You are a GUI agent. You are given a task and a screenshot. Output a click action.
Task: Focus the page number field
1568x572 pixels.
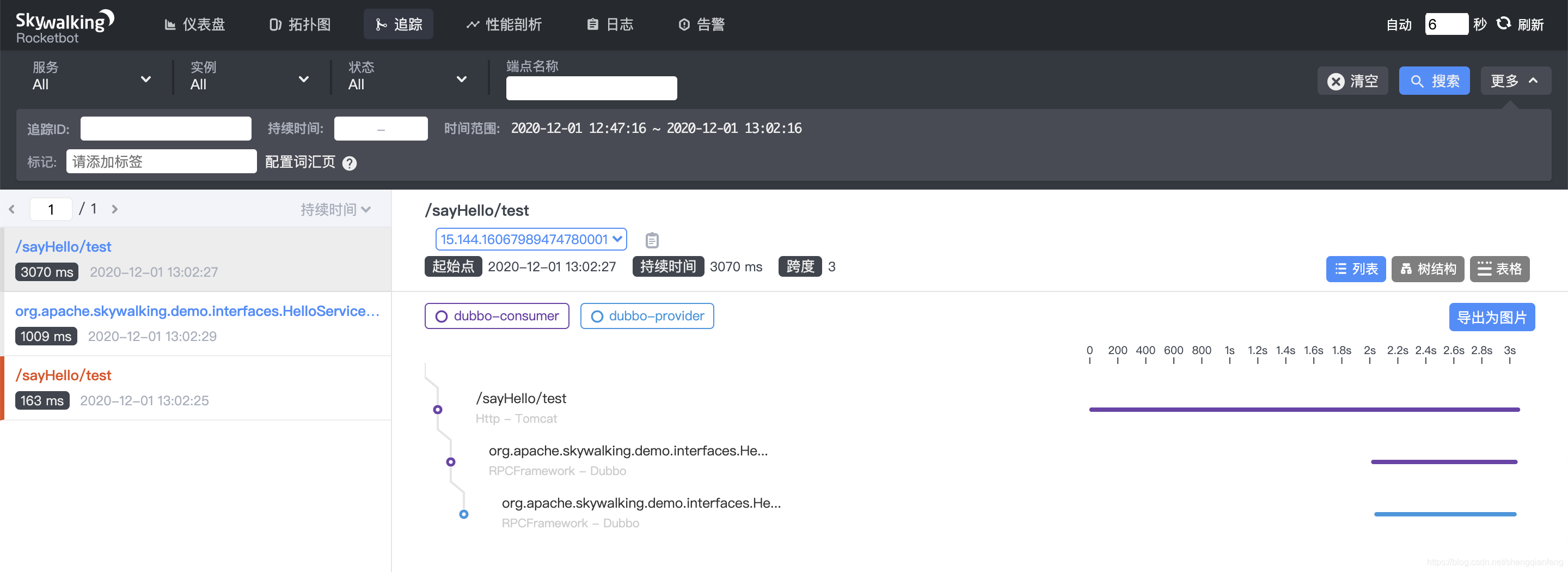coord(51,209)
